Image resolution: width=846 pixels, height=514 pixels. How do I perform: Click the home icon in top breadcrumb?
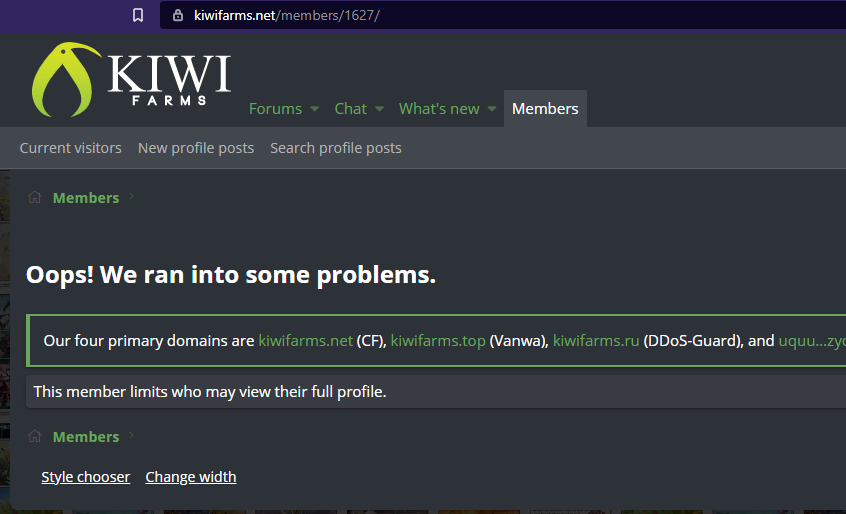(x=35, y=197)
